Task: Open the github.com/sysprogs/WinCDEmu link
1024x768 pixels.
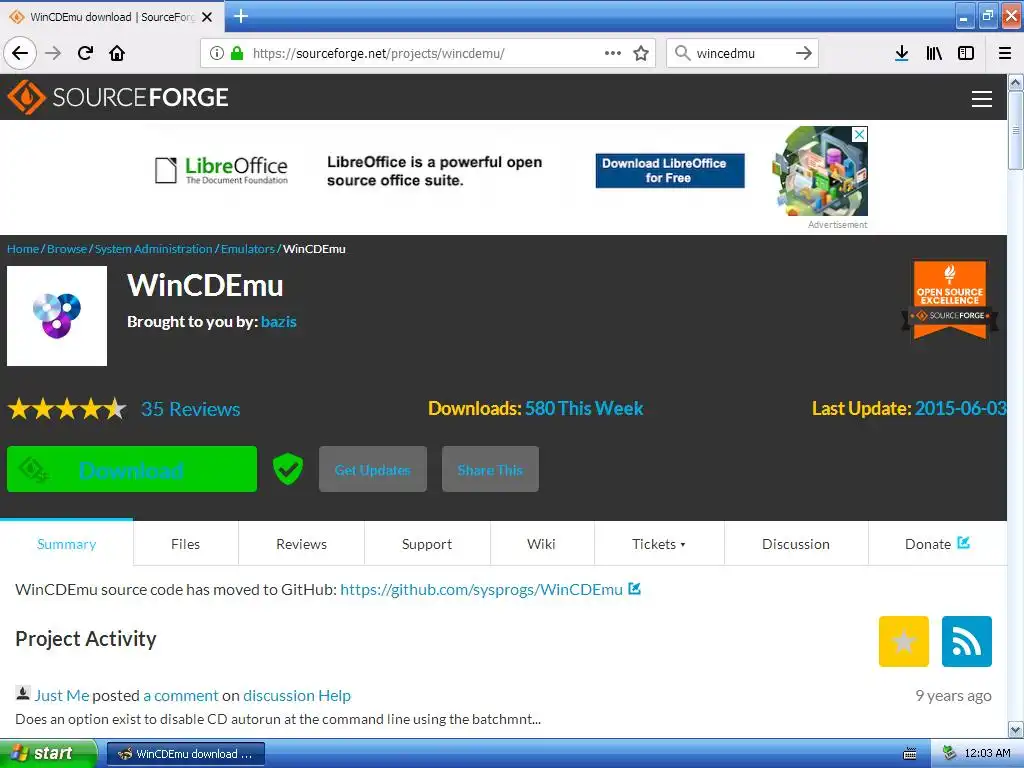Action: pos(481,589)
